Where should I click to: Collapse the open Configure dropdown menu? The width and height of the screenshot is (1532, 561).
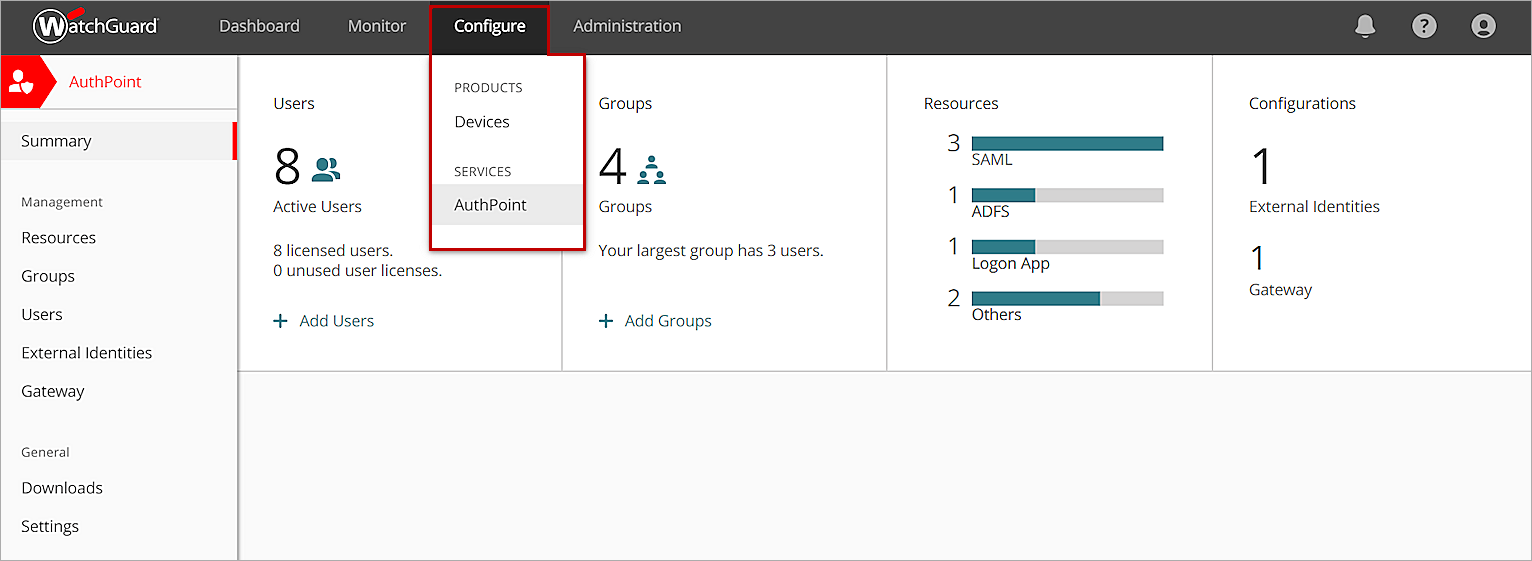pyautogui.click(x=489, y=27)
